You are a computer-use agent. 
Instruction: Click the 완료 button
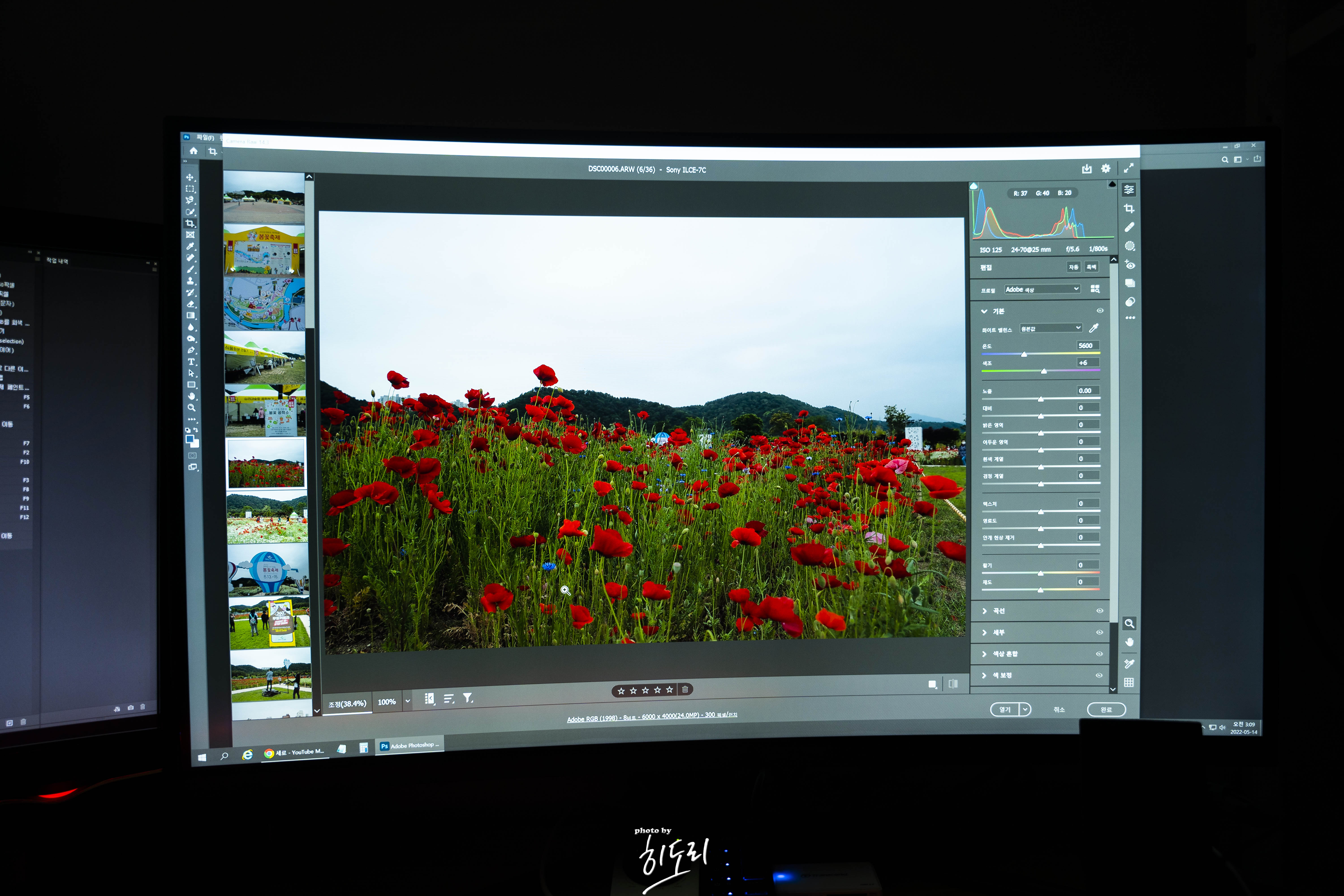[x=1106, y=710]
